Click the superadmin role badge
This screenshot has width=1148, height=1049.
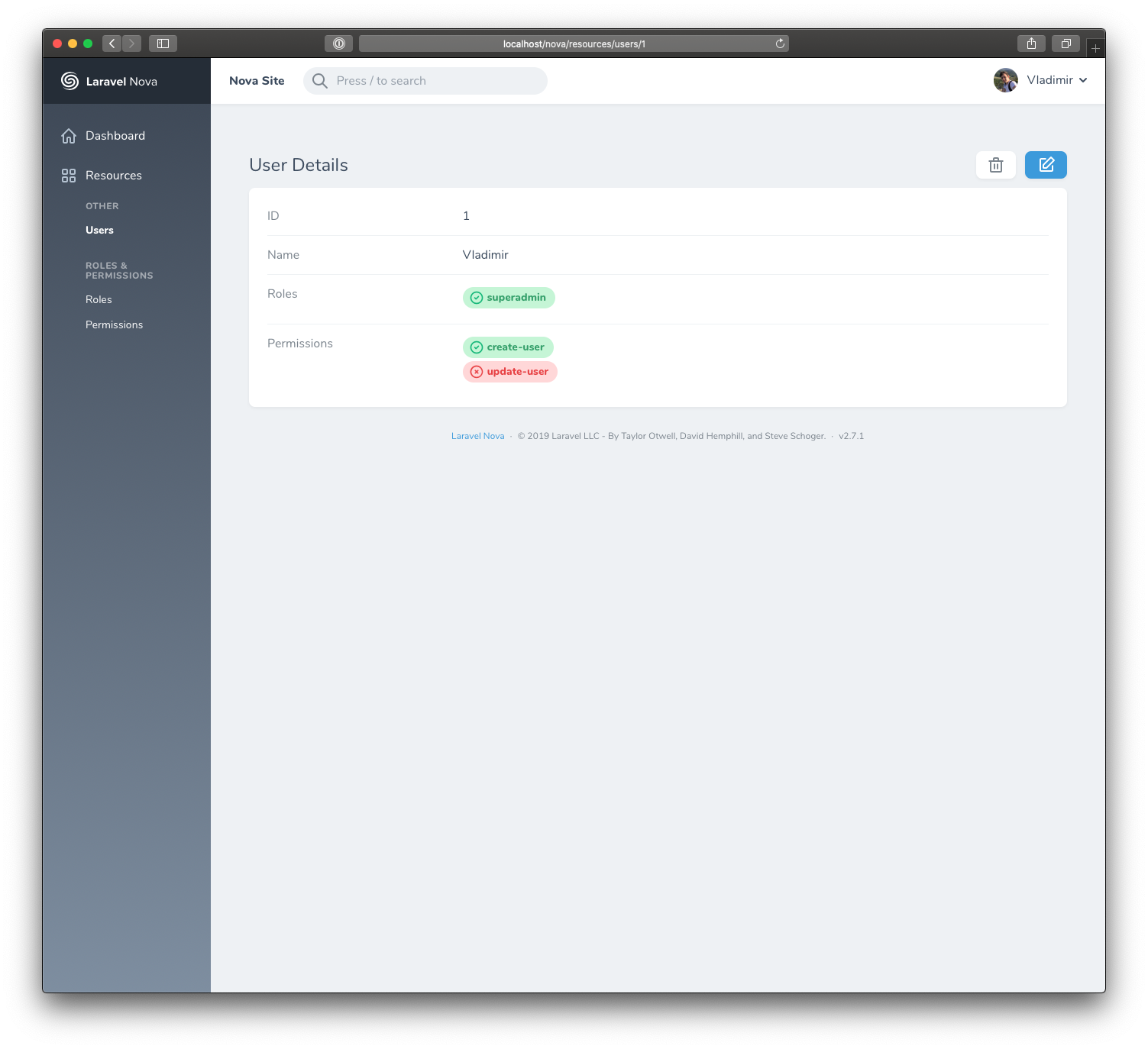point(509,298)
